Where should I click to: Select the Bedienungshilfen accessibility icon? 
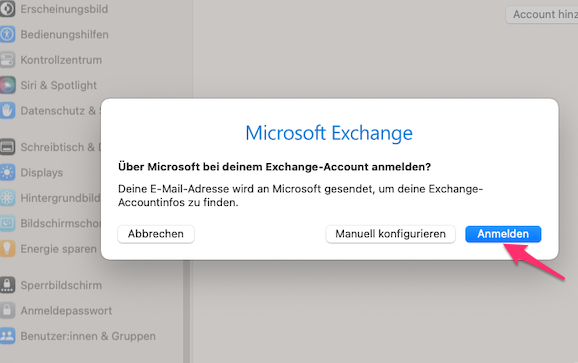[7, 34]
